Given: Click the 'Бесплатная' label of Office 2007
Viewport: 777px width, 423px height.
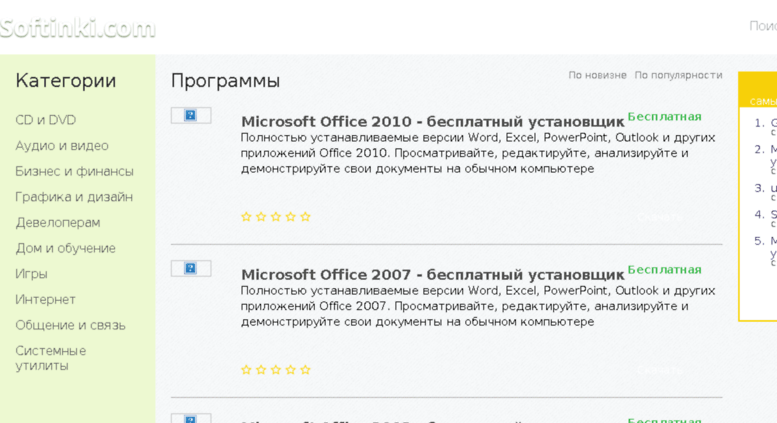Looking at the screenshot, I should (665, 270).
